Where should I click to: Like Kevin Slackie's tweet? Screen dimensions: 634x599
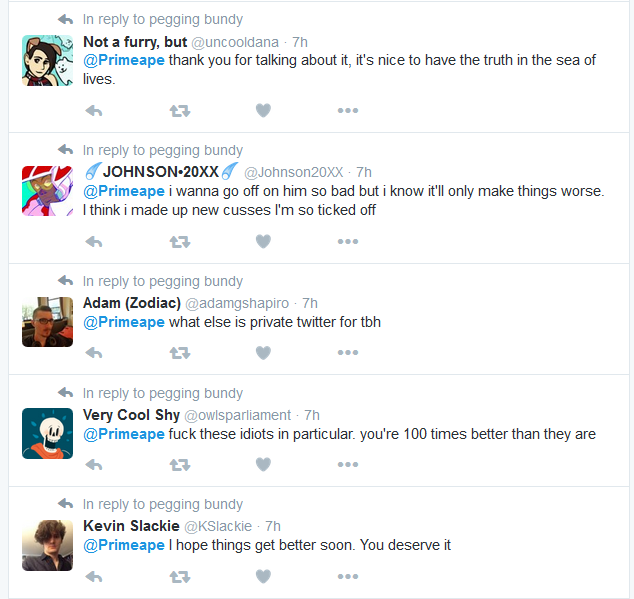tap(263, 576)
